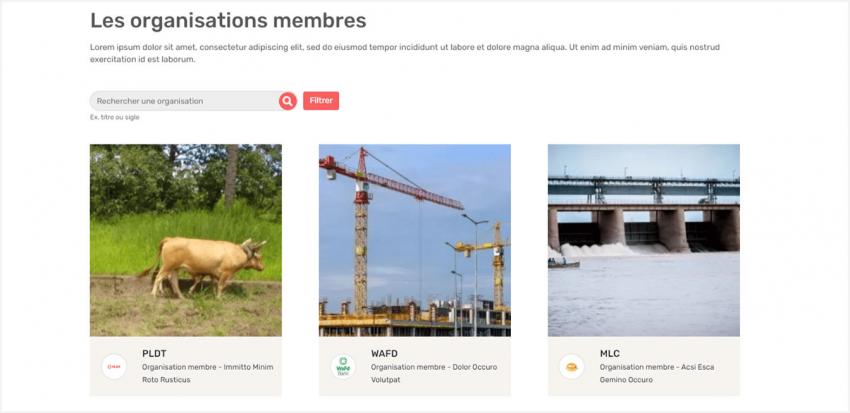Open the PLDT organisation title link
The width and height of the screenshot is (850, 413).
pyautogui.click(x=154, y=353)
